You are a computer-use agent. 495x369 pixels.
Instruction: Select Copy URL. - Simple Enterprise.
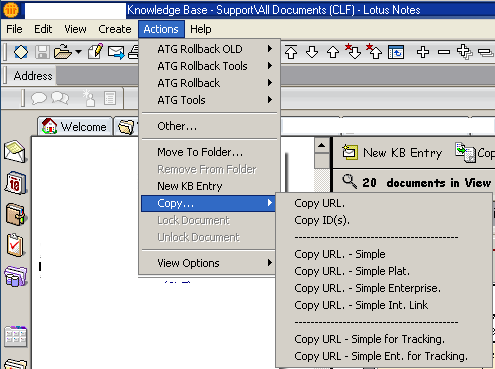pyautogui.click(x=367, y=288)
